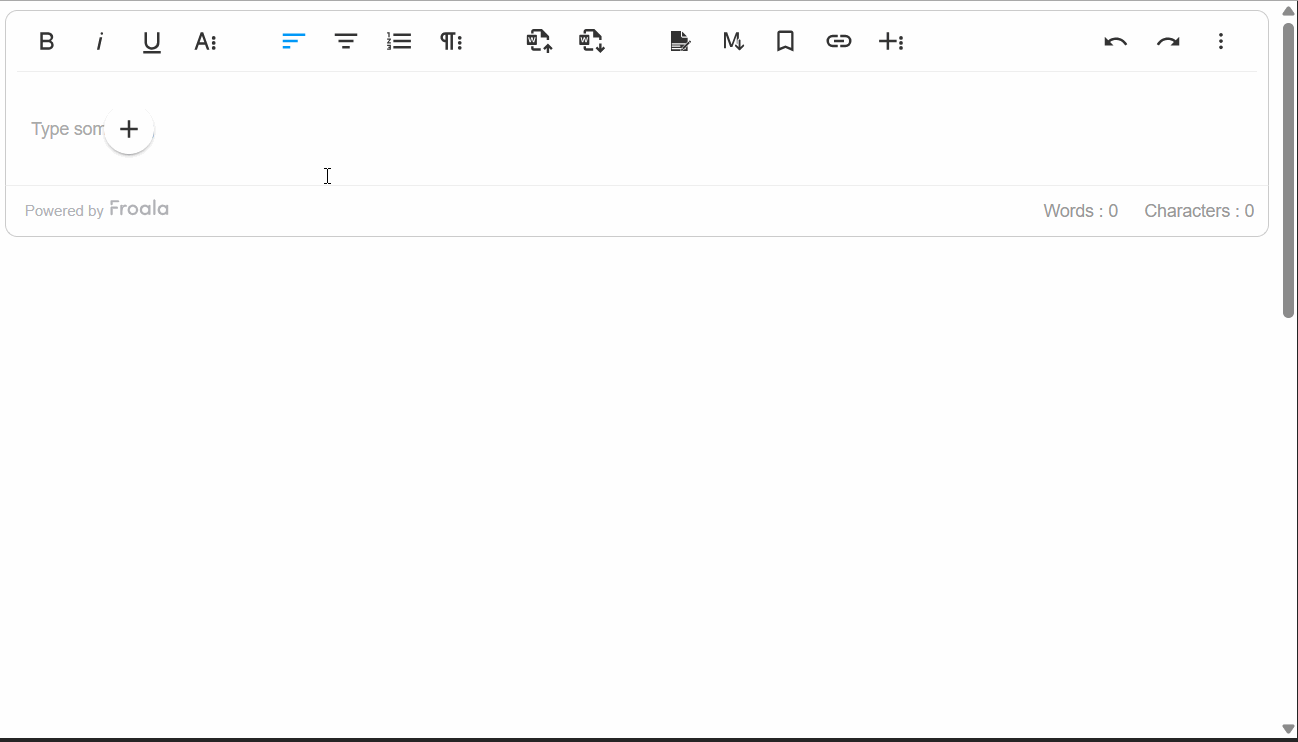
Task: Click the Import from Word icon
Action: point(539,42)
